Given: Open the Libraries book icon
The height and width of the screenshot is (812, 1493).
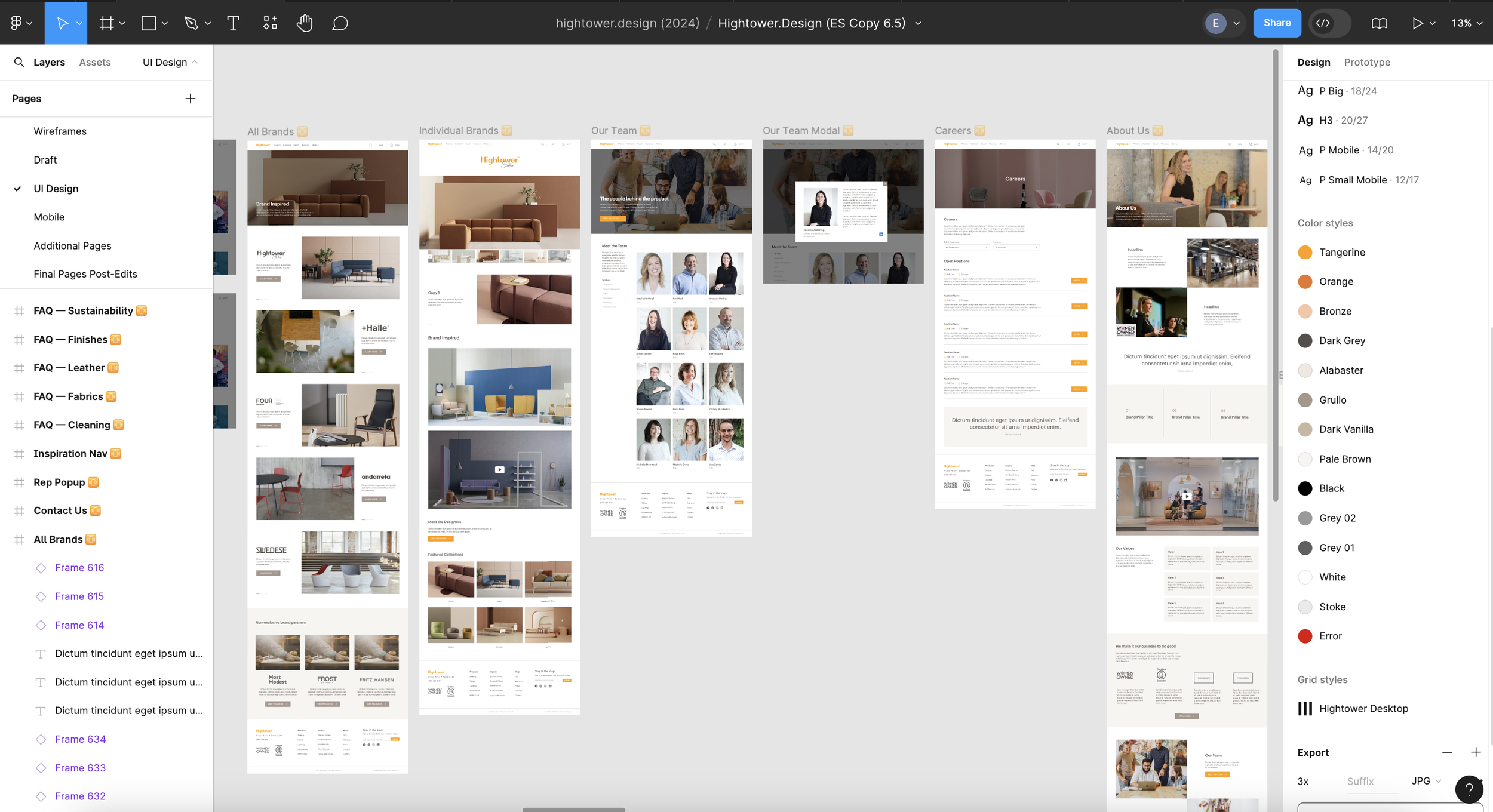Looking at the screenshot, I should [1378, 23].
